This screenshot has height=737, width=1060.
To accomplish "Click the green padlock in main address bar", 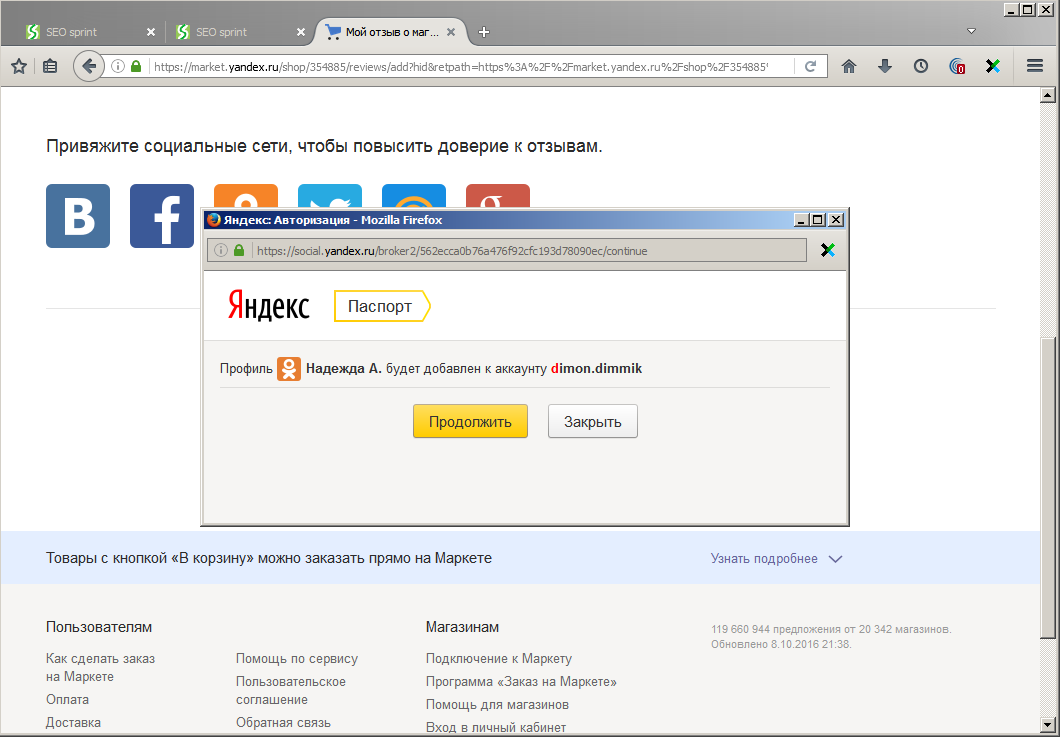I will 136,66.
